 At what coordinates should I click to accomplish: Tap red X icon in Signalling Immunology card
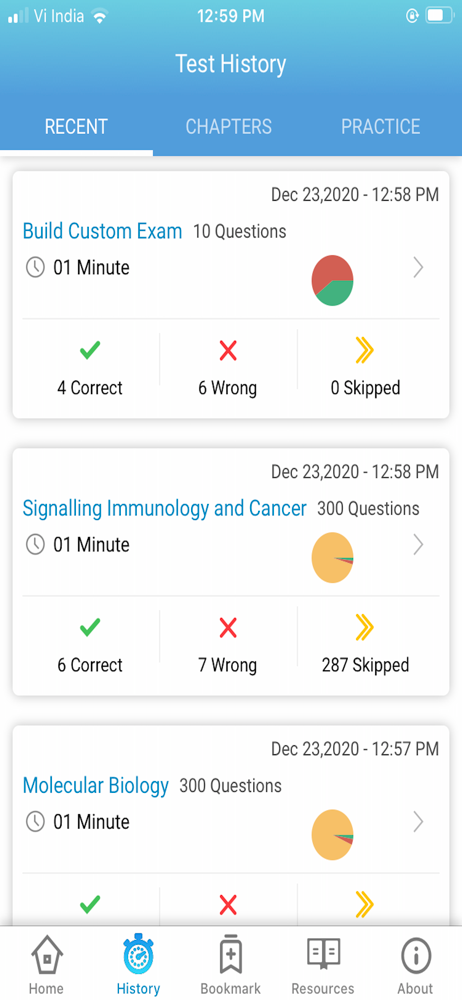click(228, 628)
